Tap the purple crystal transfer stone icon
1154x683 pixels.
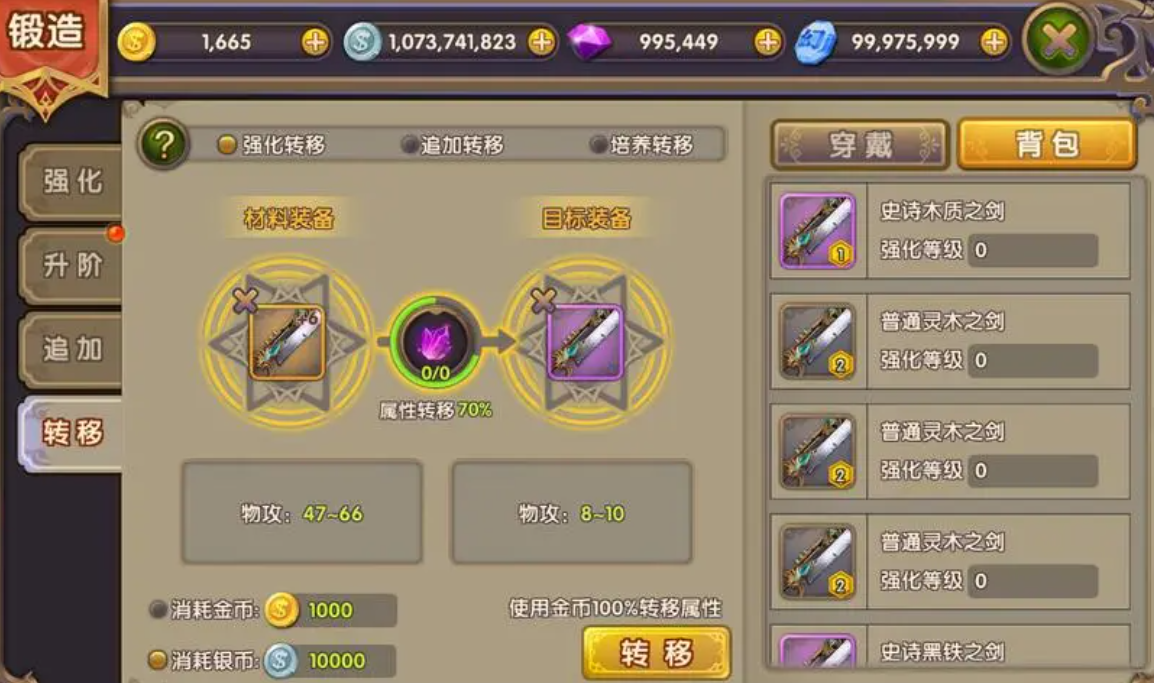pyautogui.click(x=435, y=342)
